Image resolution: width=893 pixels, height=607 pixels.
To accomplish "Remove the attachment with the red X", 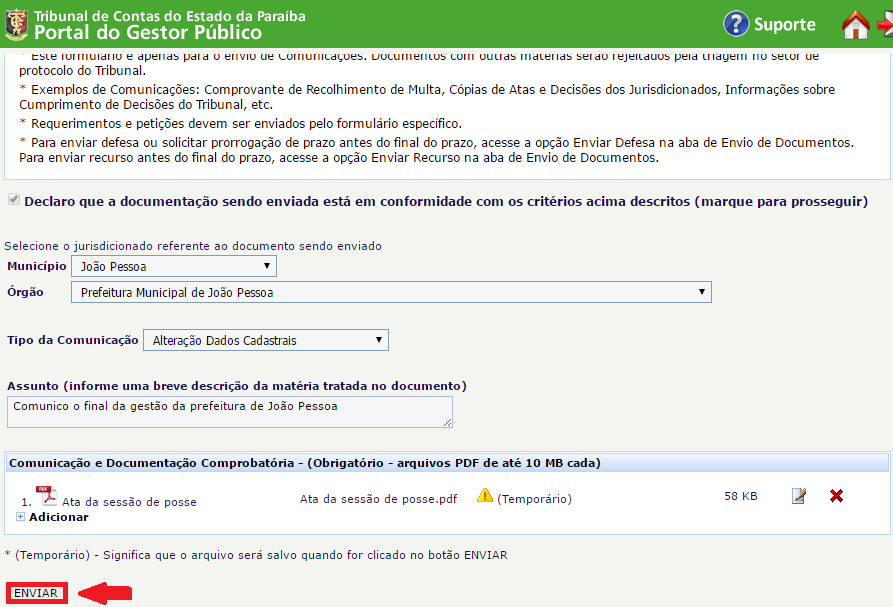I will tap(837, 496).
